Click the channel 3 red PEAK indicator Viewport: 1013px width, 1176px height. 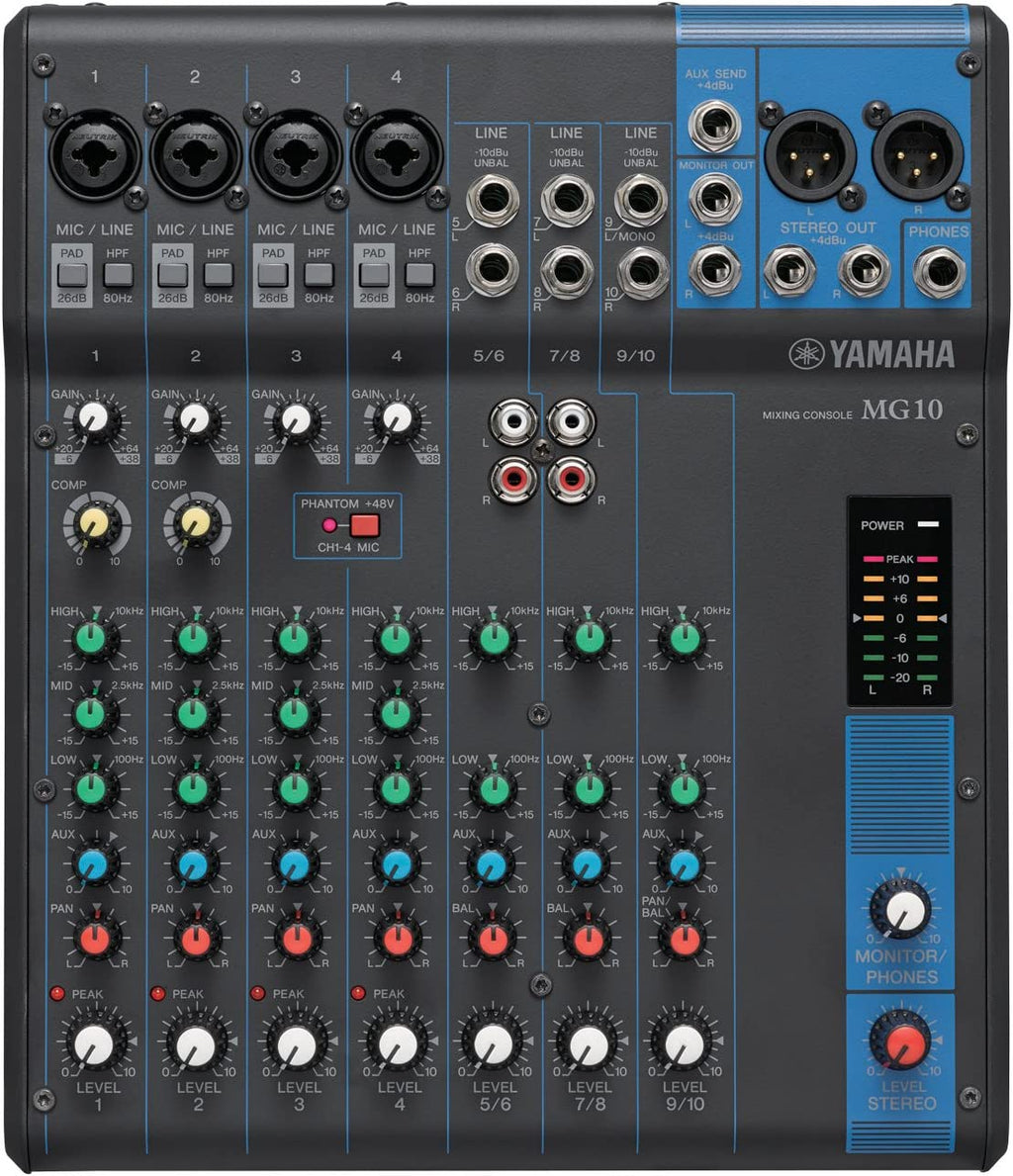[x=257, y=993]
